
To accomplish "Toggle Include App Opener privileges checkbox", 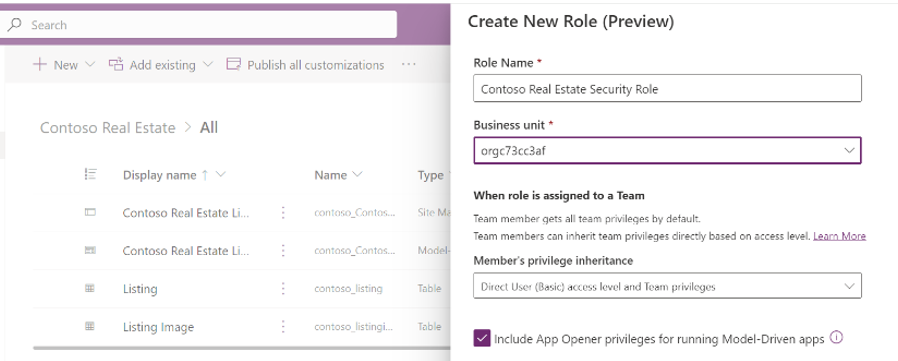I will (482, 339).
